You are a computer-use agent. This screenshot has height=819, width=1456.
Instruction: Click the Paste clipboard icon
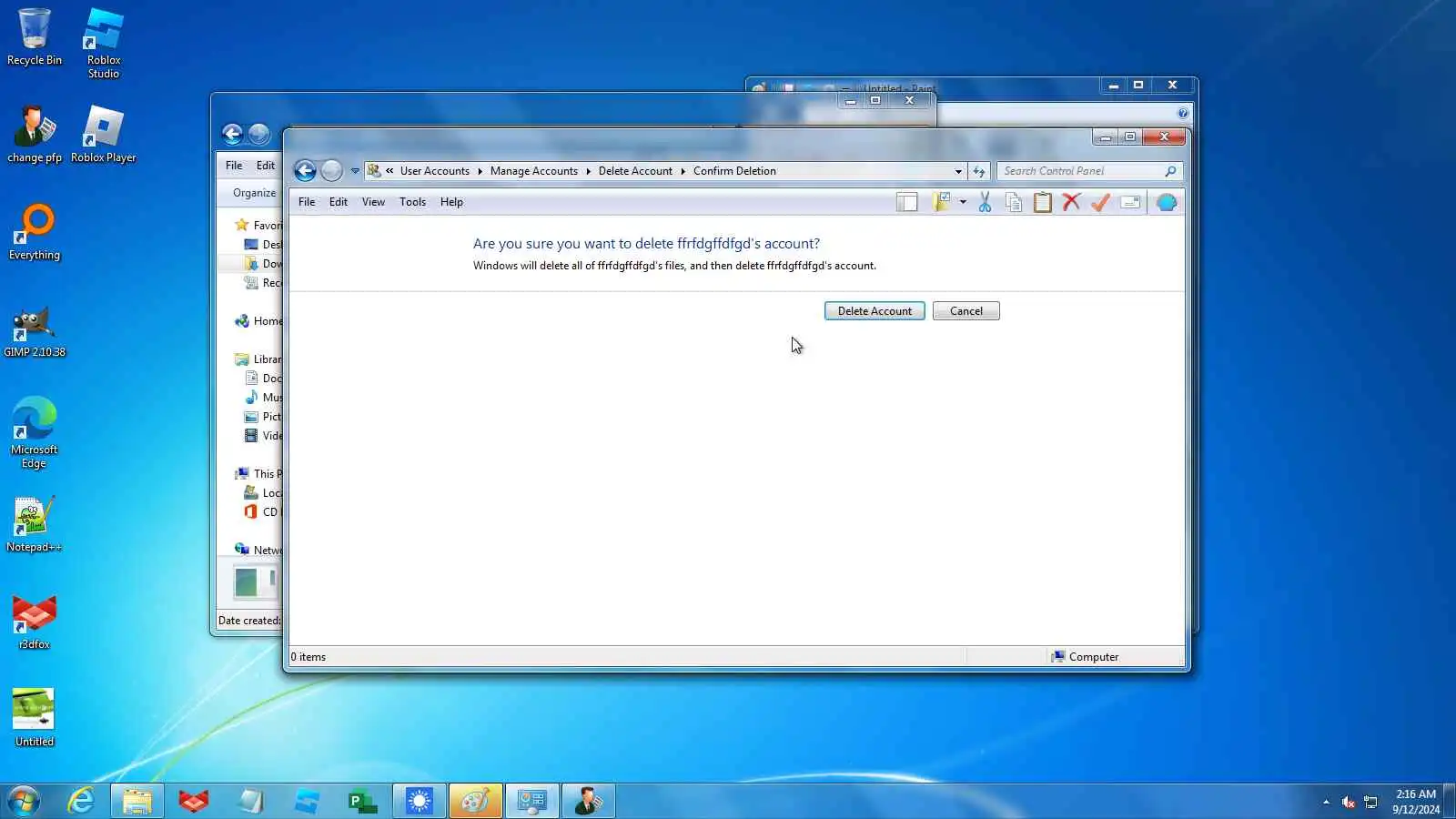pos(1043,202)
